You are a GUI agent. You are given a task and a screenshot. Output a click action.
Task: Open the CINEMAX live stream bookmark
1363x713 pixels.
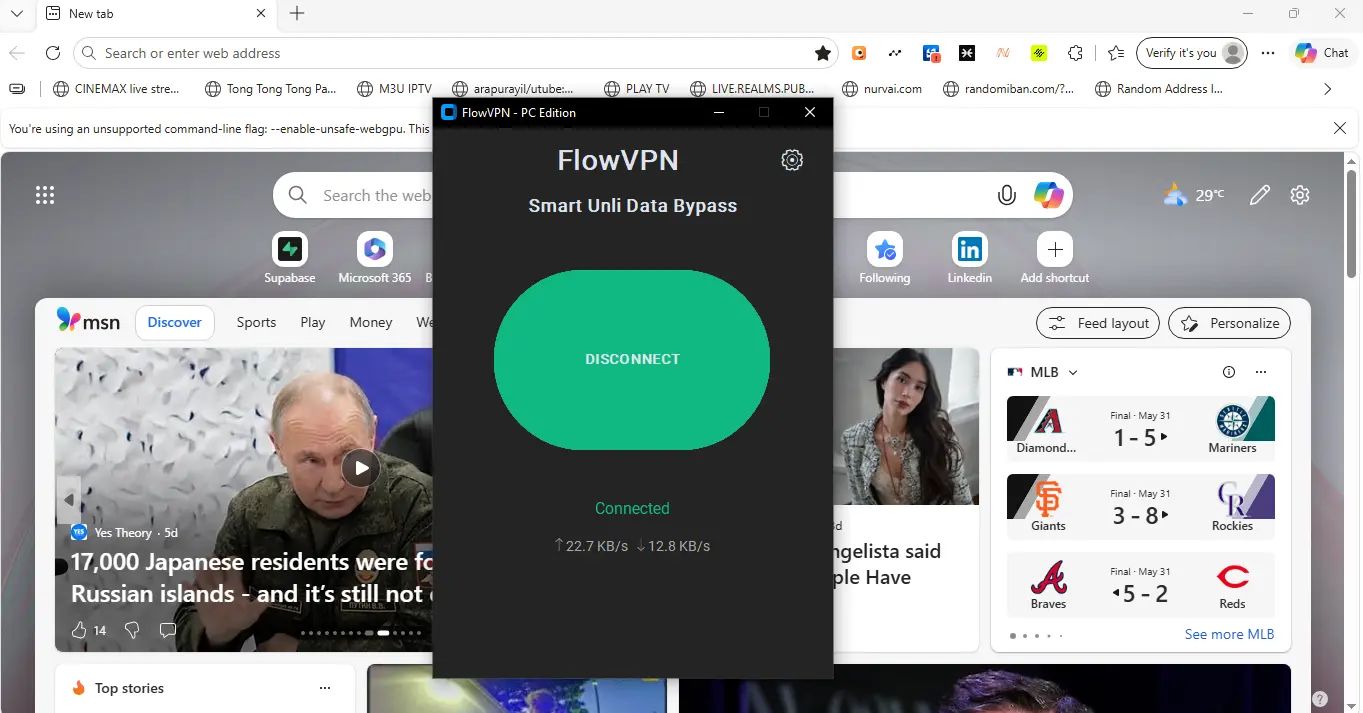pos(116,89)
